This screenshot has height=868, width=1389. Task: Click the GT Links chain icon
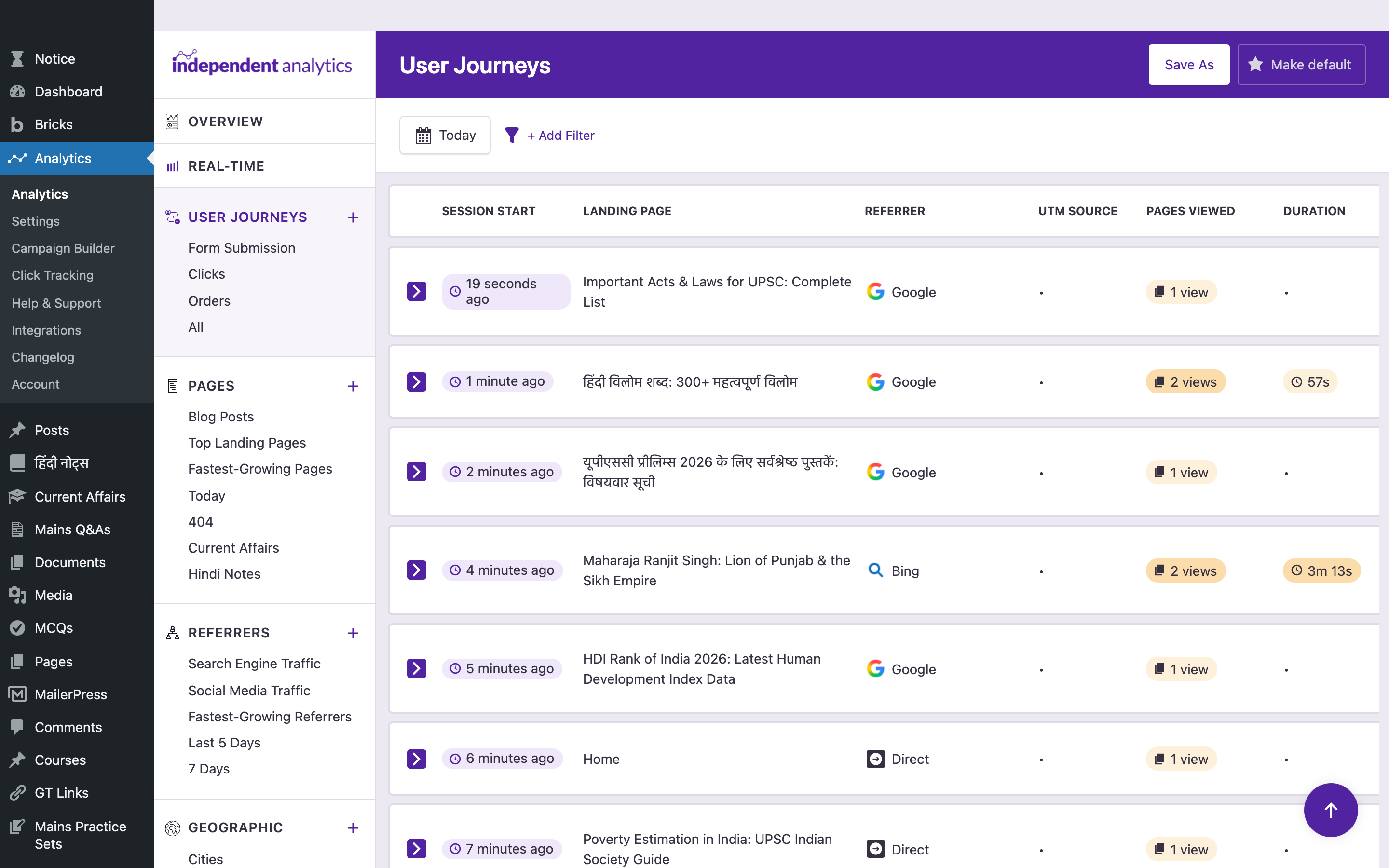click(x=17, y=793)
